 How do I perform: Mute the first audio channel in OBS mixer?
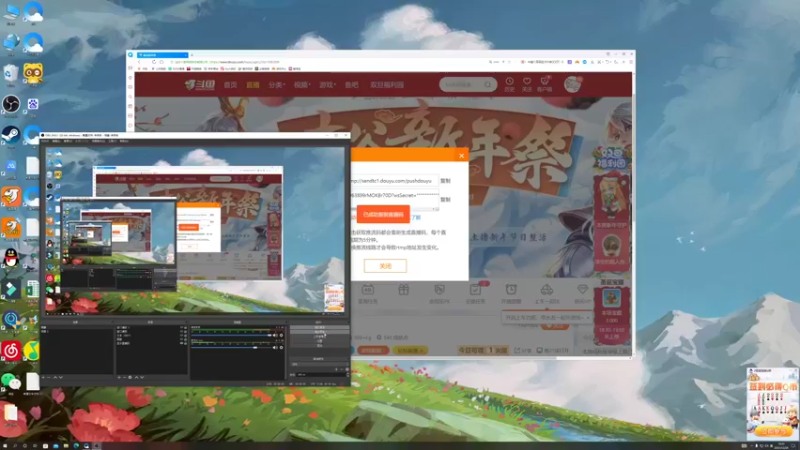[x=275, y=335]
